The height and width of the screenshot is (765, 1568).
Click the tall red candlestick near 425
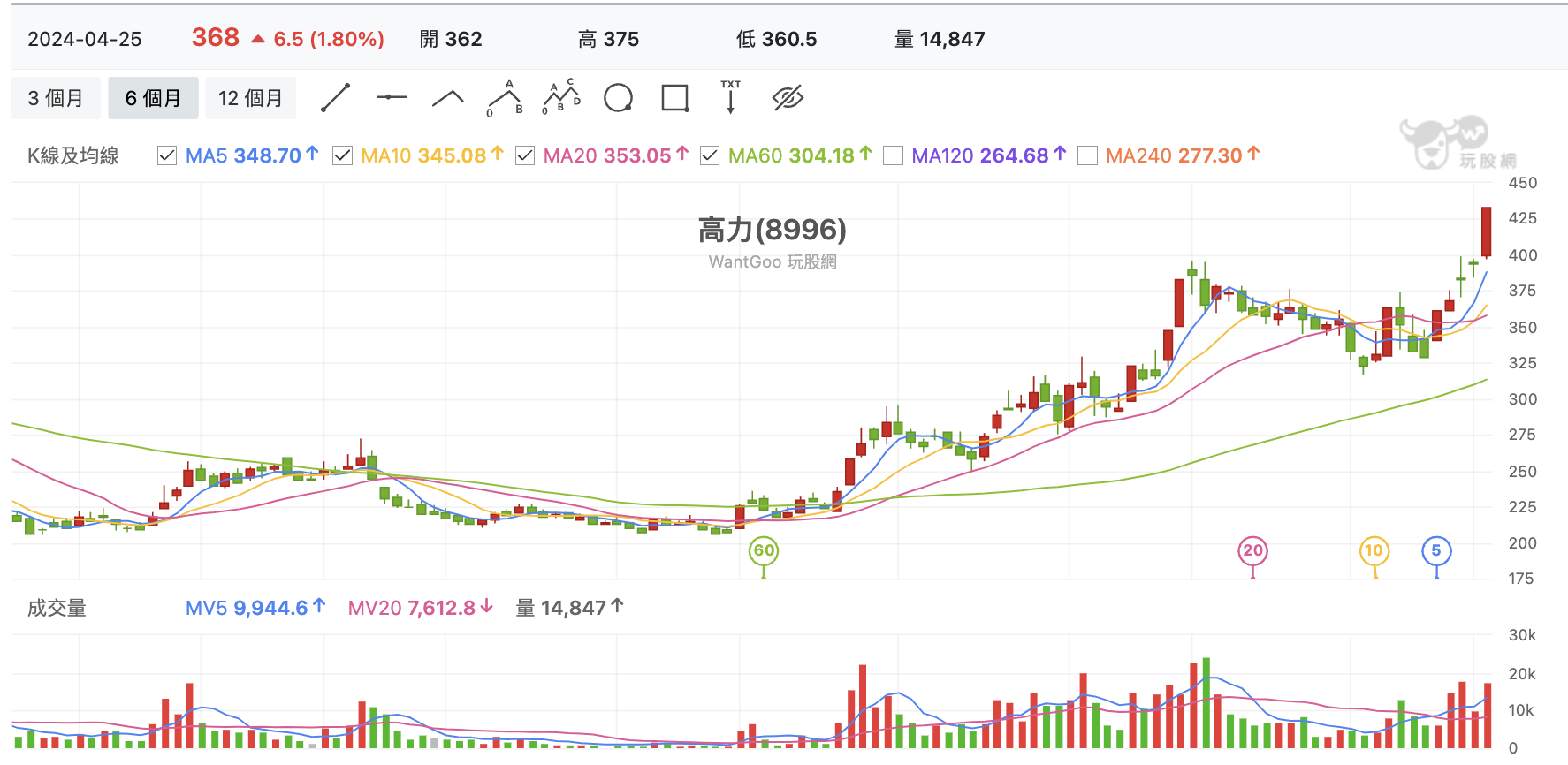click(x=1487, y=231)
